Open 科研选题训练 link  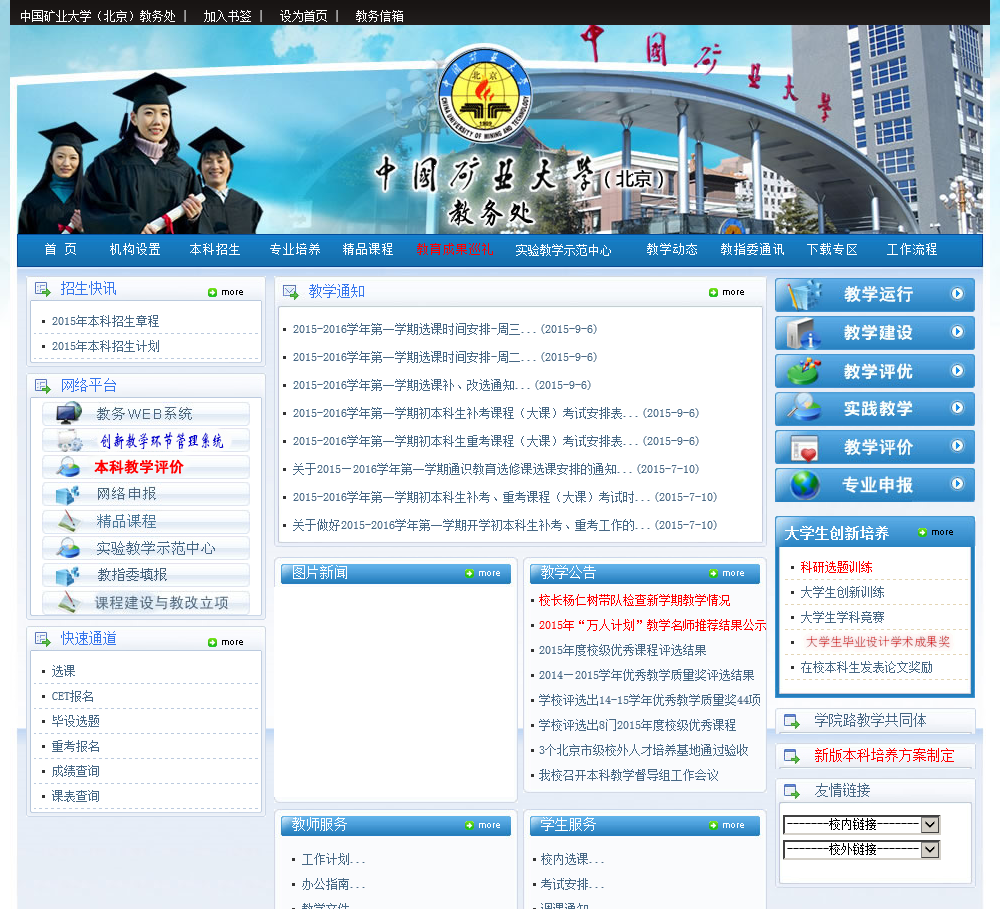(836, 567)
